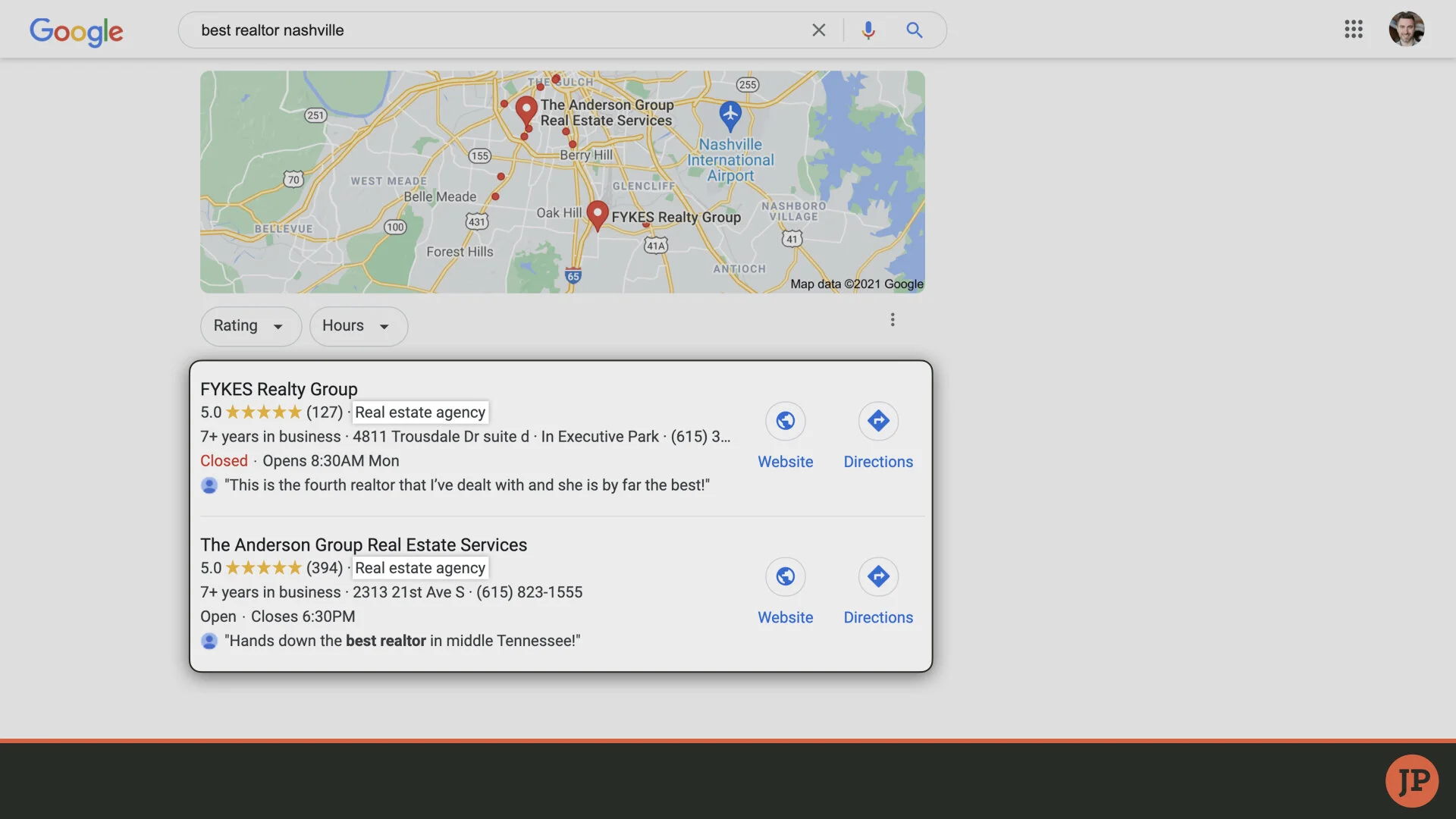Click the blue search magnifier icon

914,30
